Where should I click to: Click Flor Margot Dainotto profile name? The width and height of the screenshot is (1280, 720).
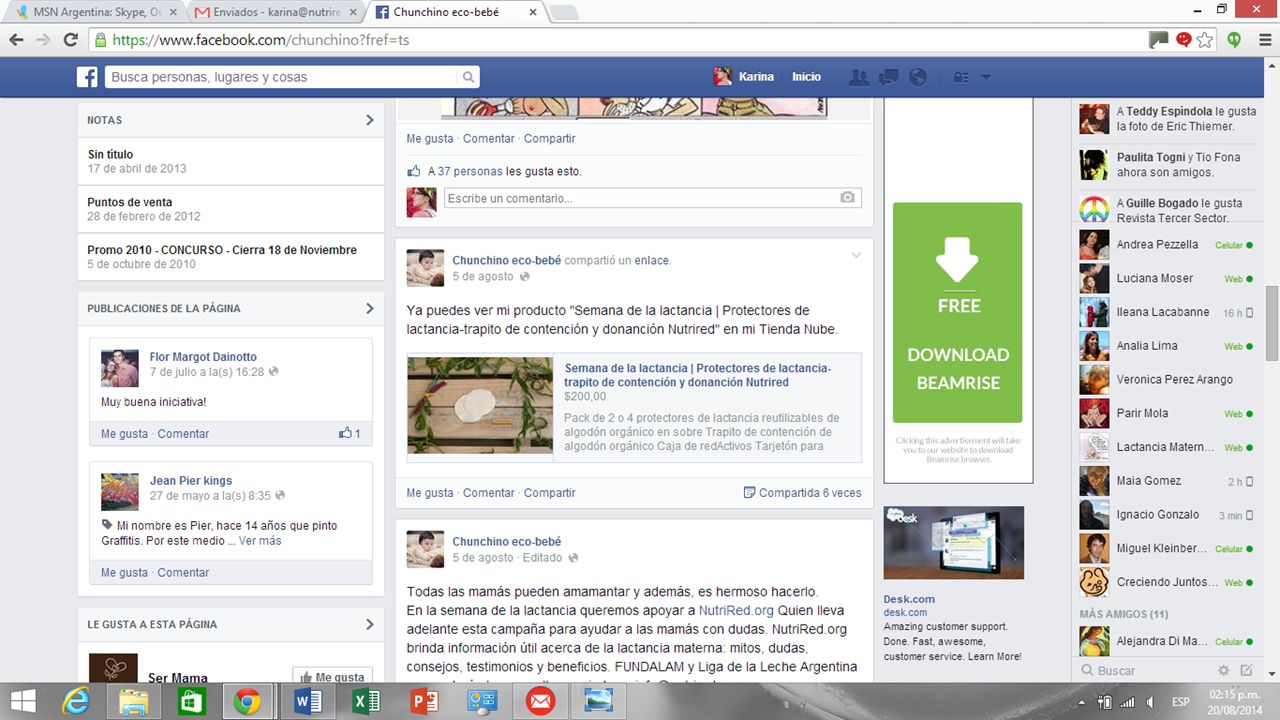[203, 356]
